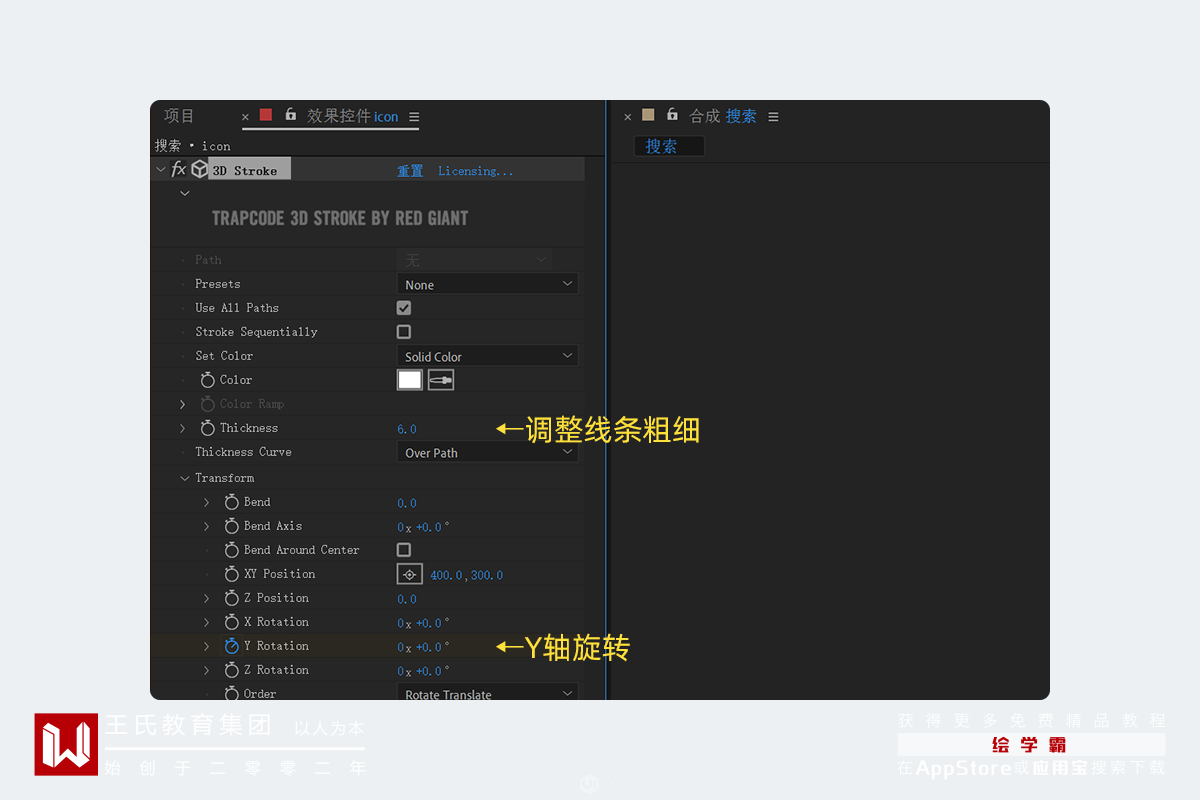The width and height of the screenshot is (1200, 800).
Task: Toggle the Bend stopwatch
Action: [x=232, y=502]
